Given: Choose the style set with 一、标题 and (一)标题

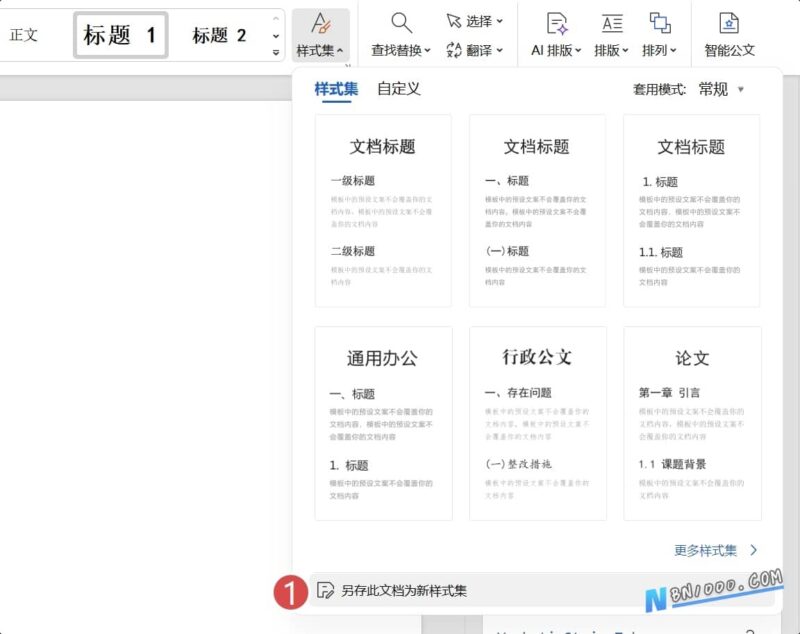Looking at the screenshot, I should pyautogui.click(x=537, y=211).
